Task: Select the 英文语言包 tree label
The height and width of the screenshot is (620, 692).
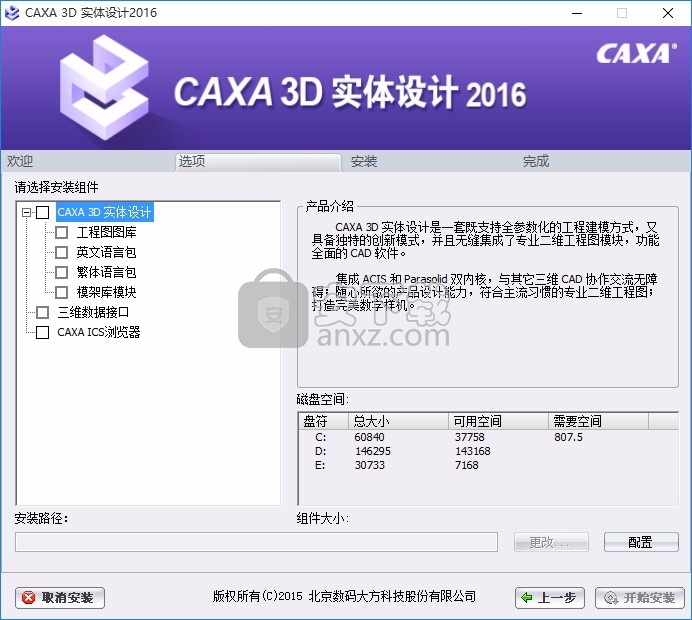Action: click(106, 252)
